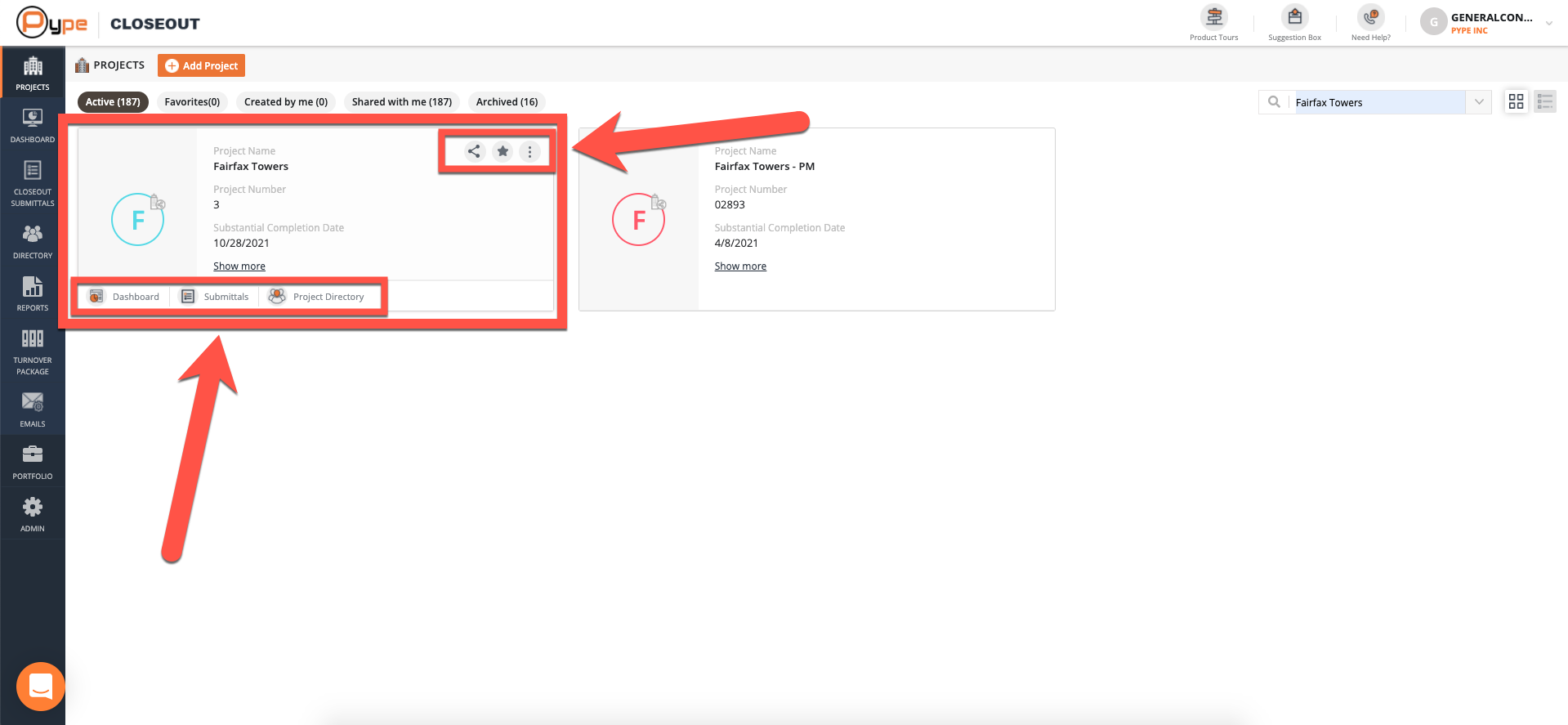Open Emails in the sidebar

pos(33,409)
